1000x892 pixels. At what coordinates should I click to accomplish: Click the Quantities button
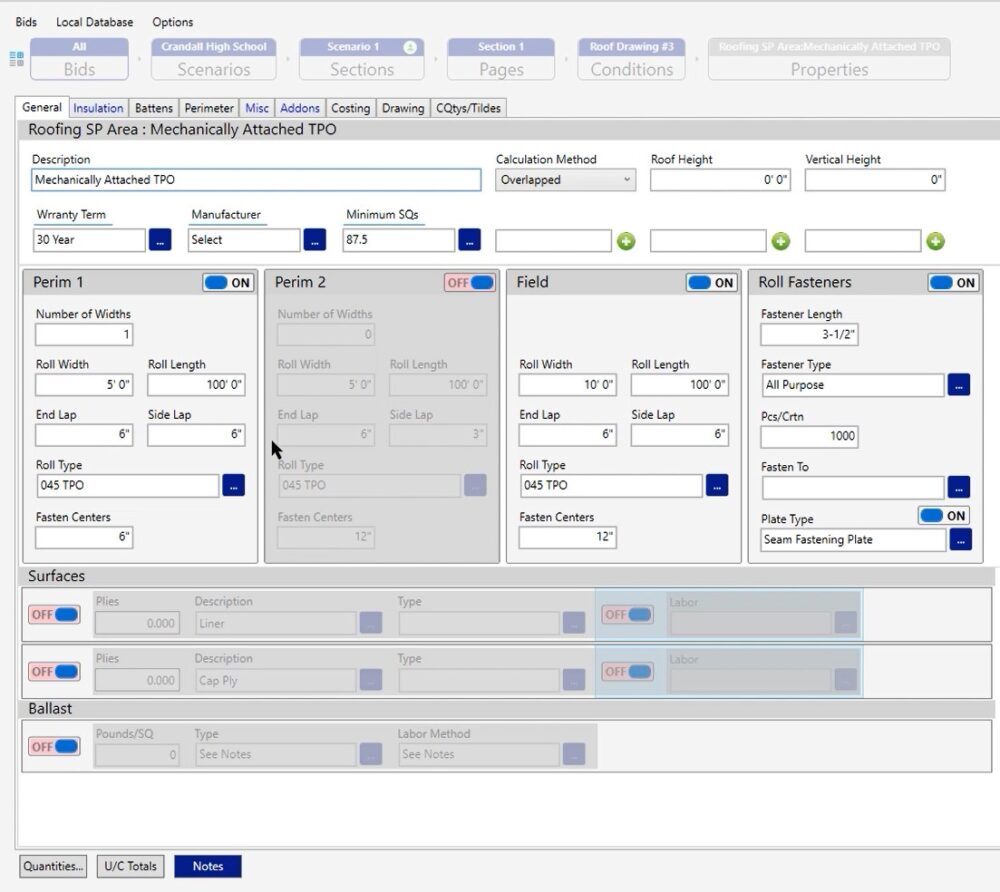[x=54, y=866]
